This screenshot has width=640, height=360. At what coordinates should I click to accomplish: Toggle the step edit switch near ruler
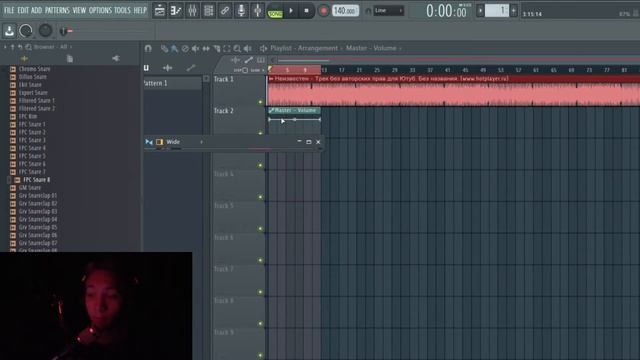(x=245, y=70)
